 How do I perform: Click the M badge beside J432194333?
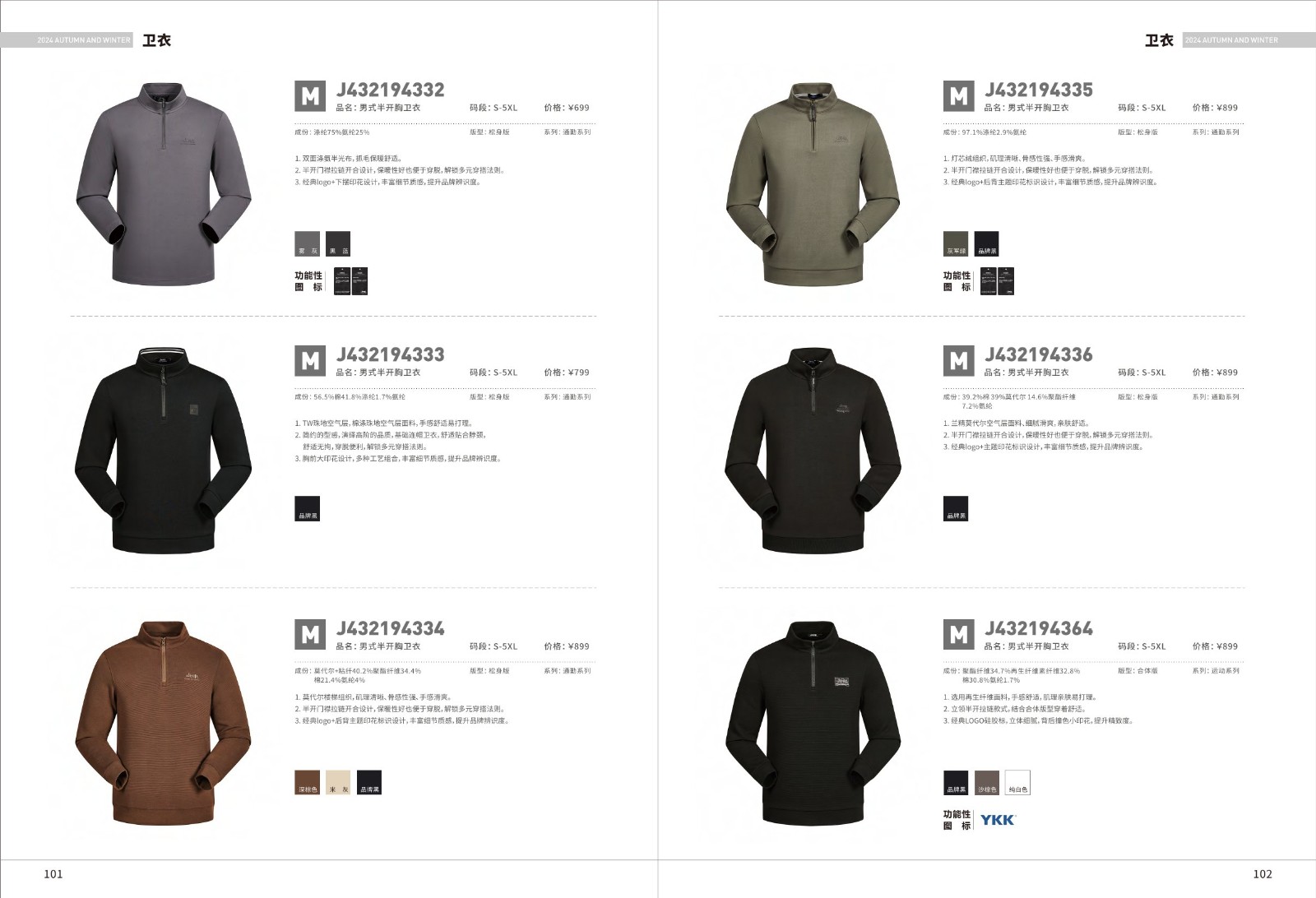(310, 361)
